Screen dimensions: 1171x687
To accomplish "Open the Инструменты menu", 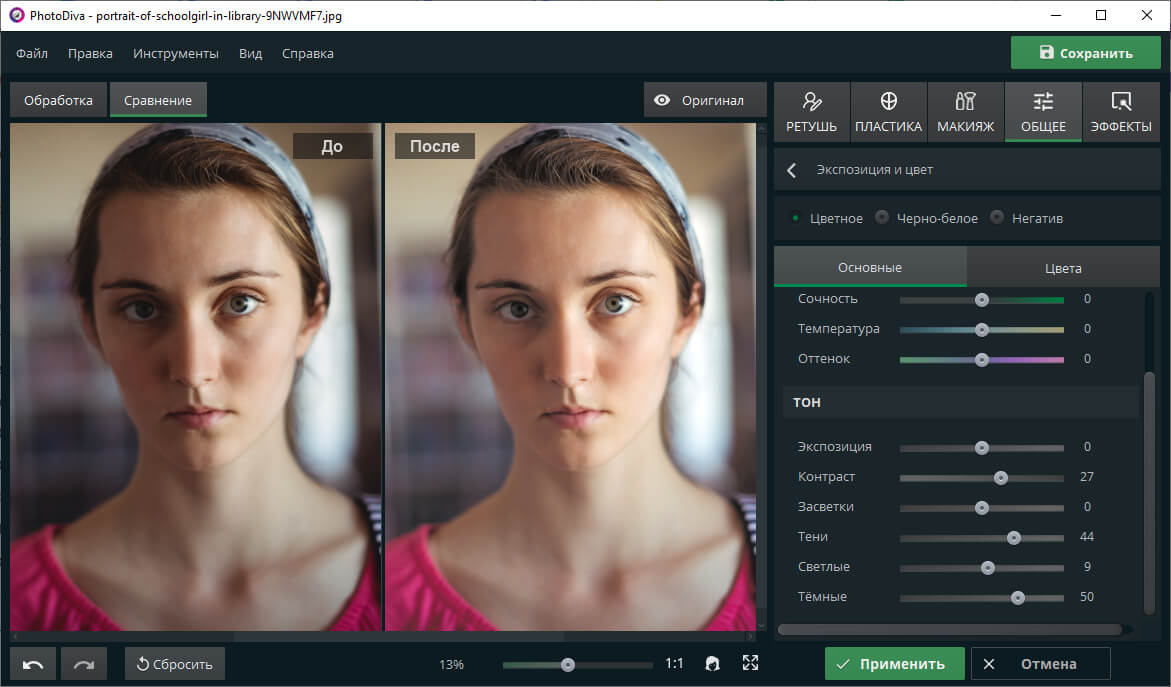I will pos(176,54).
